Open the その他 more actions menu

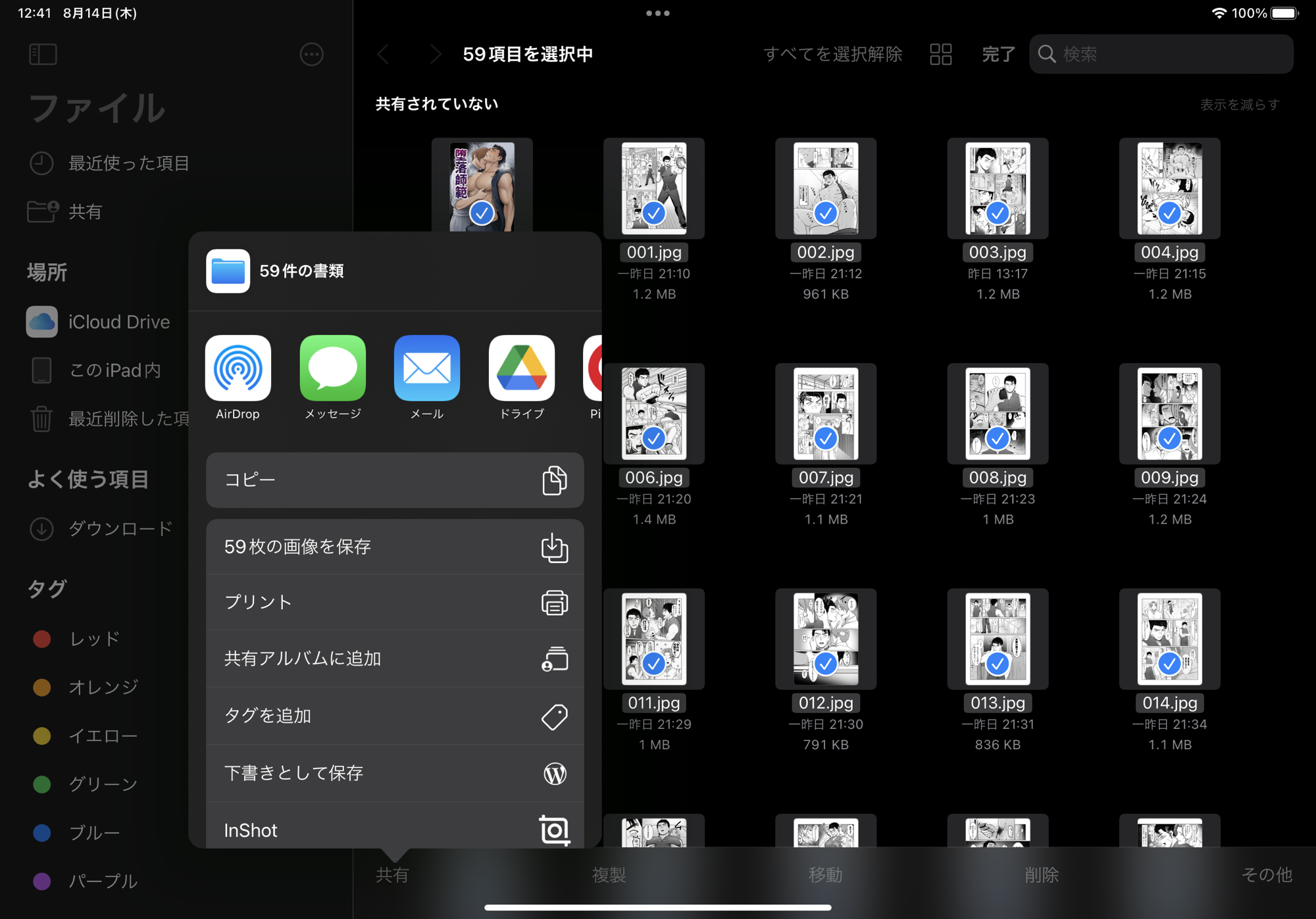1266,874
